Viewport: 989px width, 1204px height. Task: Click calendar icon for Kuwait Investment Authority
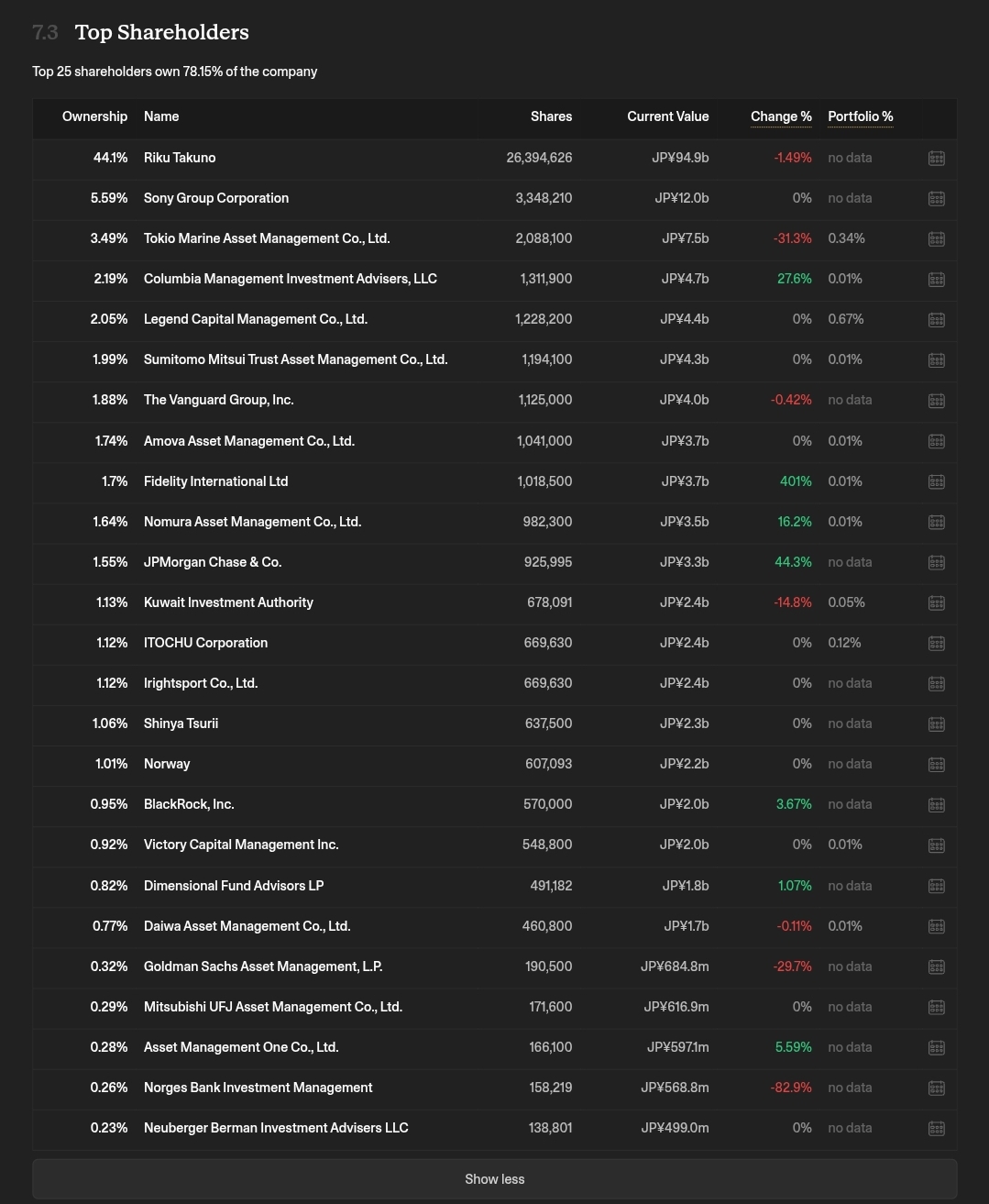click(x=936, y=602)
